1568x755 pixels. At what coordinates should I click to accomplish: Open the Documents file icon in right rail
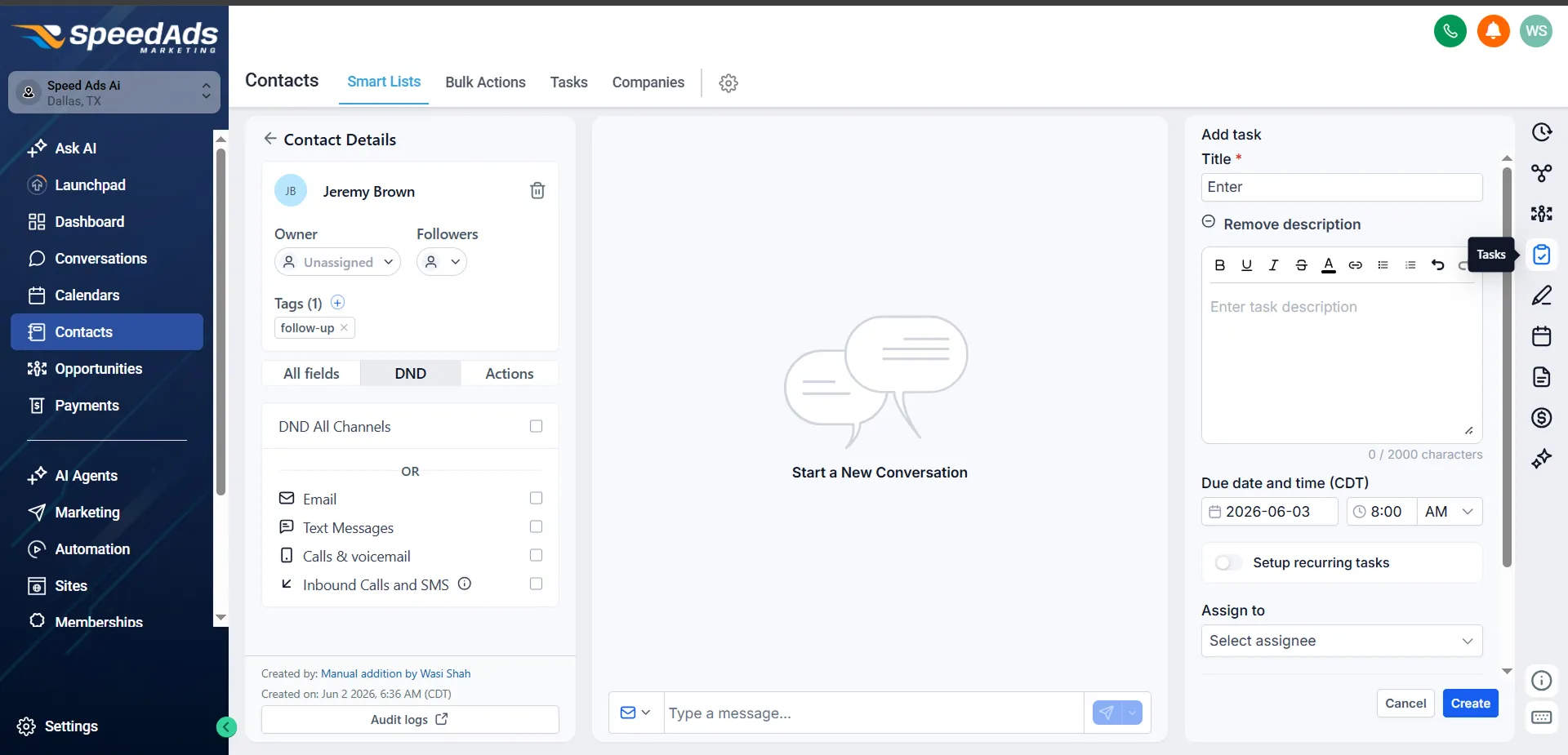coord(1541,377)
